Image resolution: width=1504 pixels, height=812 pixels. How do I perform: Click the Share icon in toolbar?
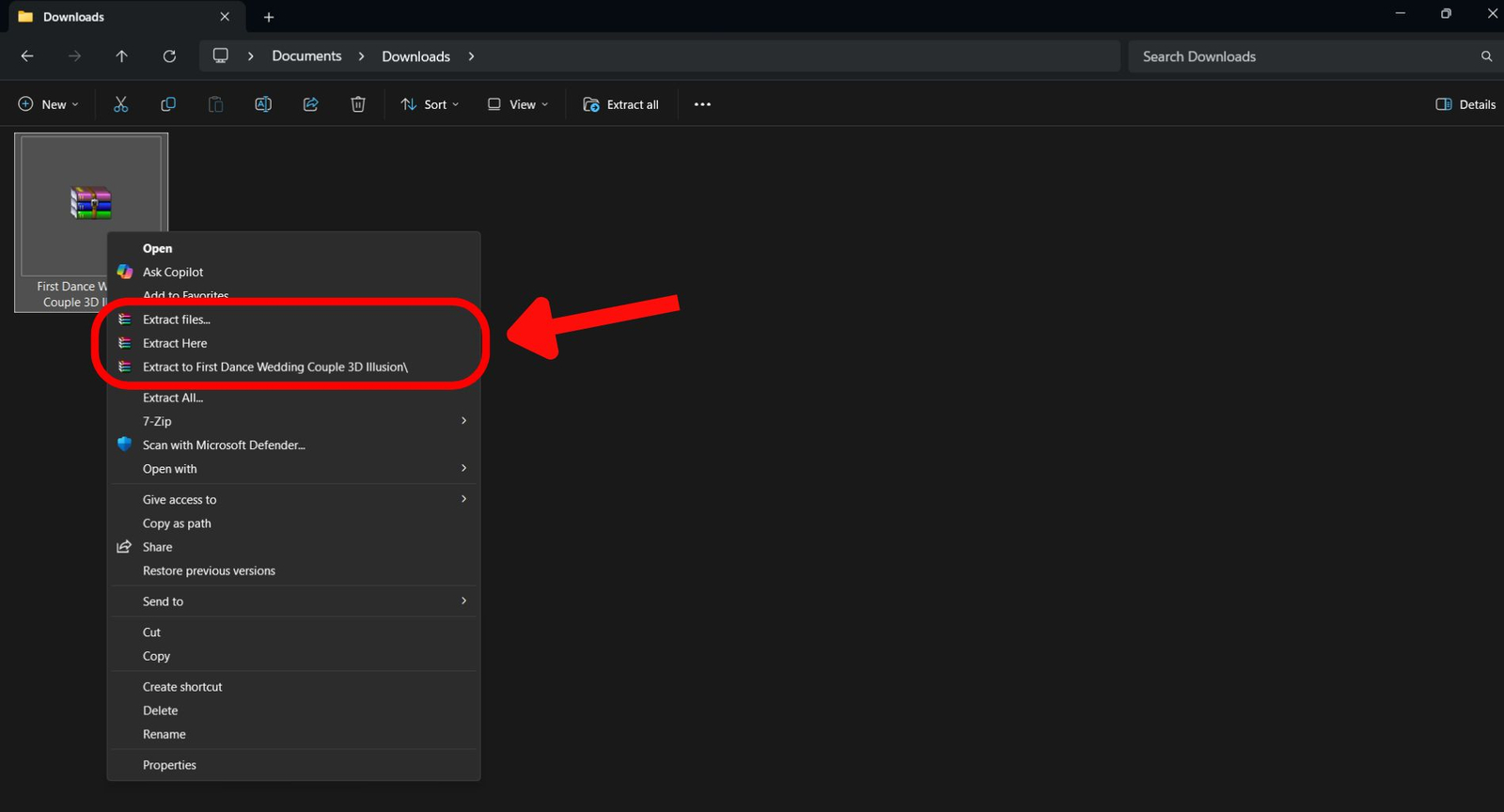point(310,104)
